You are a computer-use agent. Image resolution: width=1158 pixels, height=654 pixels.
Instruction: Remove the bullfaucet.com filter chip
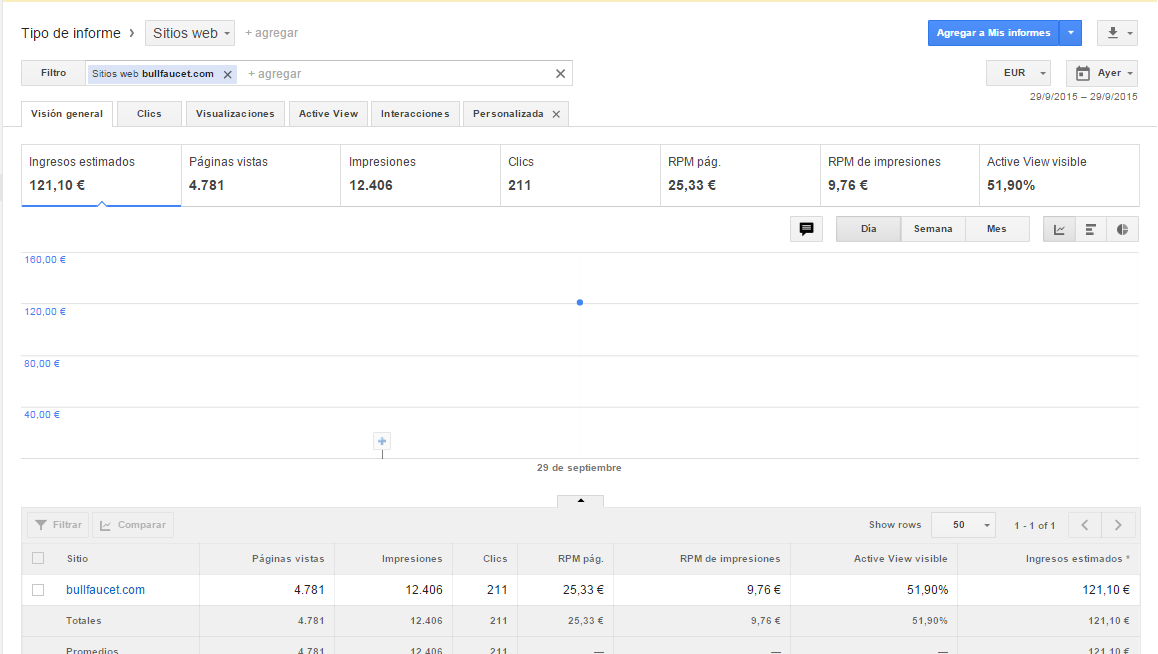pos(227,74)
